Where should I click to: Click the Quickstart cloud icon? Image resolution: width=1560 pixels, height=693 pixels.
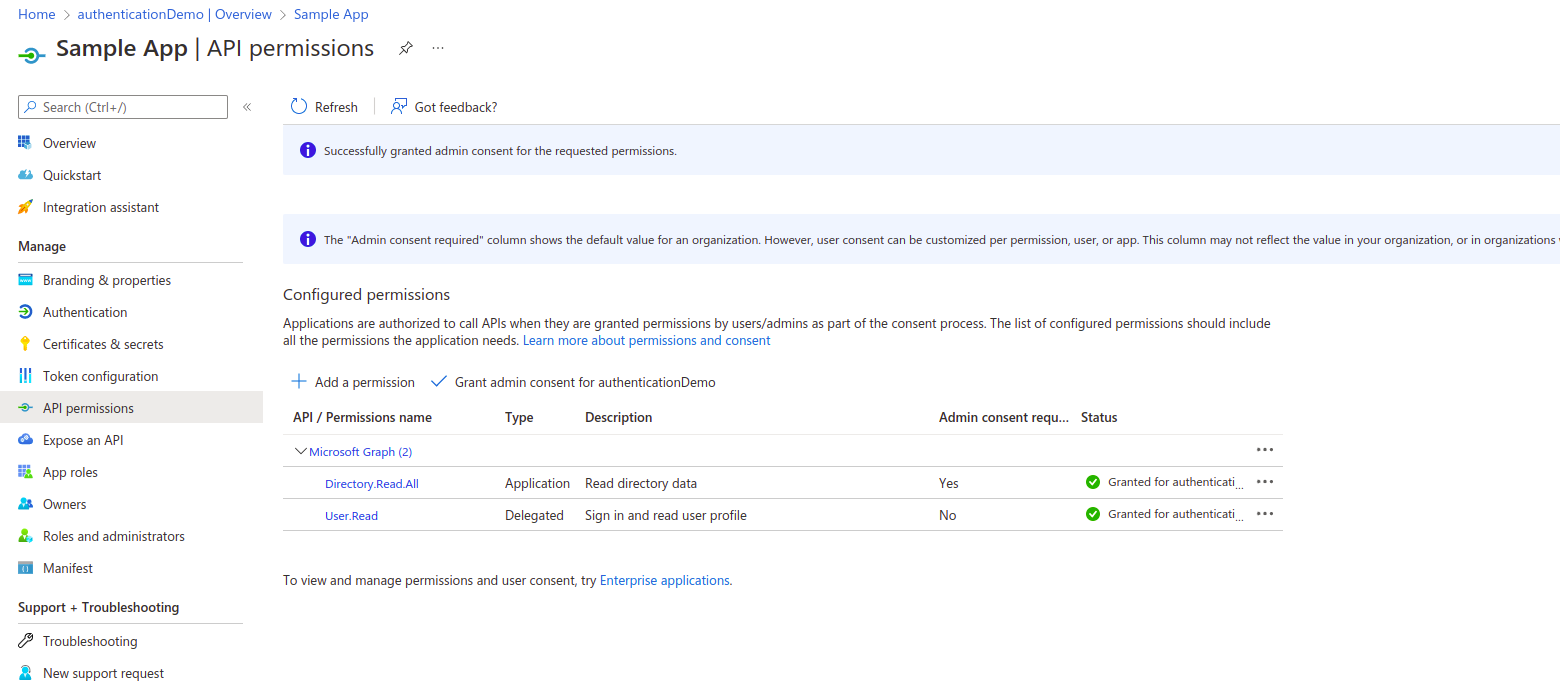26,175
